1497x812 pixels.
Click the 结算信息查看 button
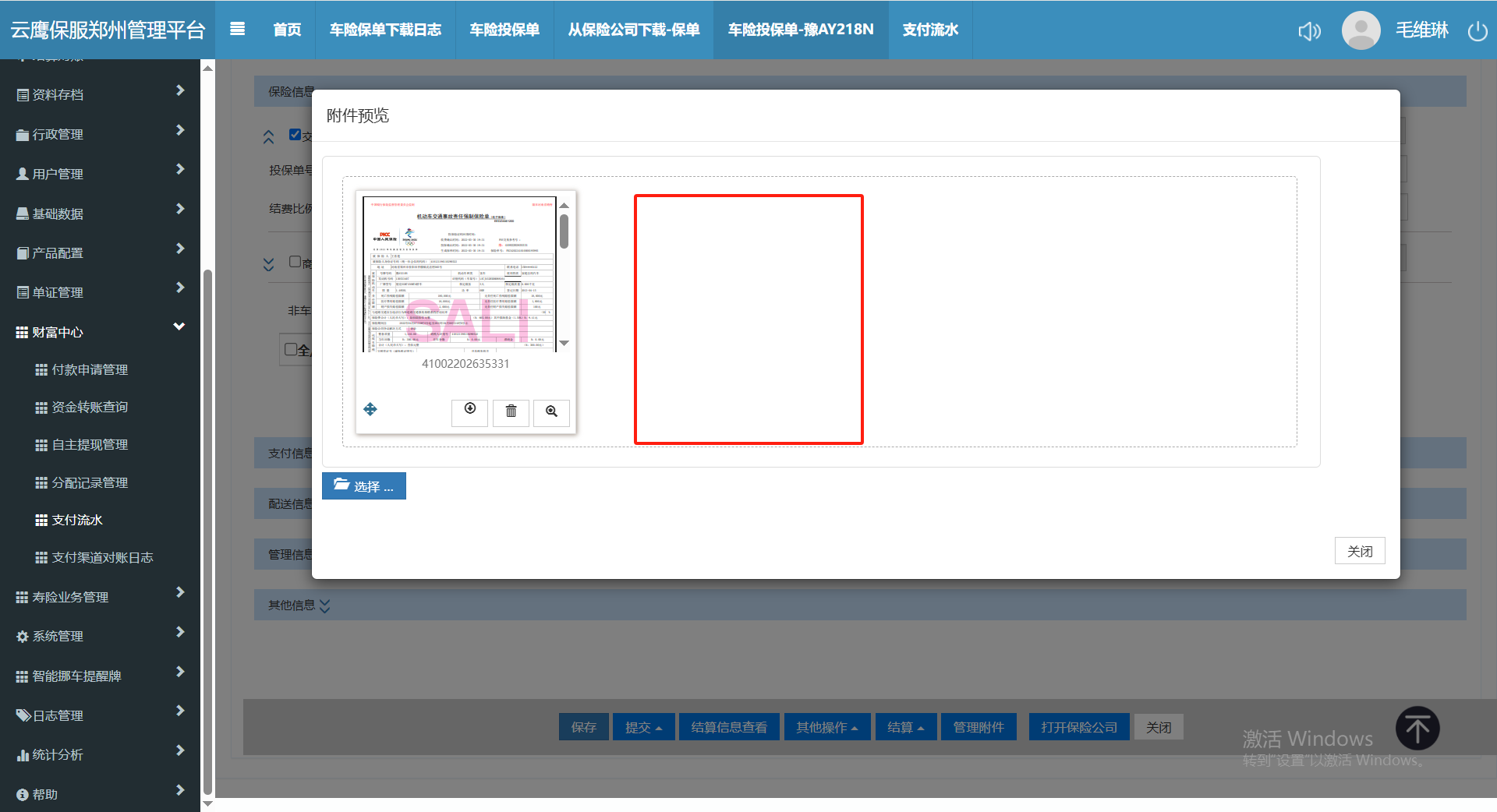pos(729,727)
